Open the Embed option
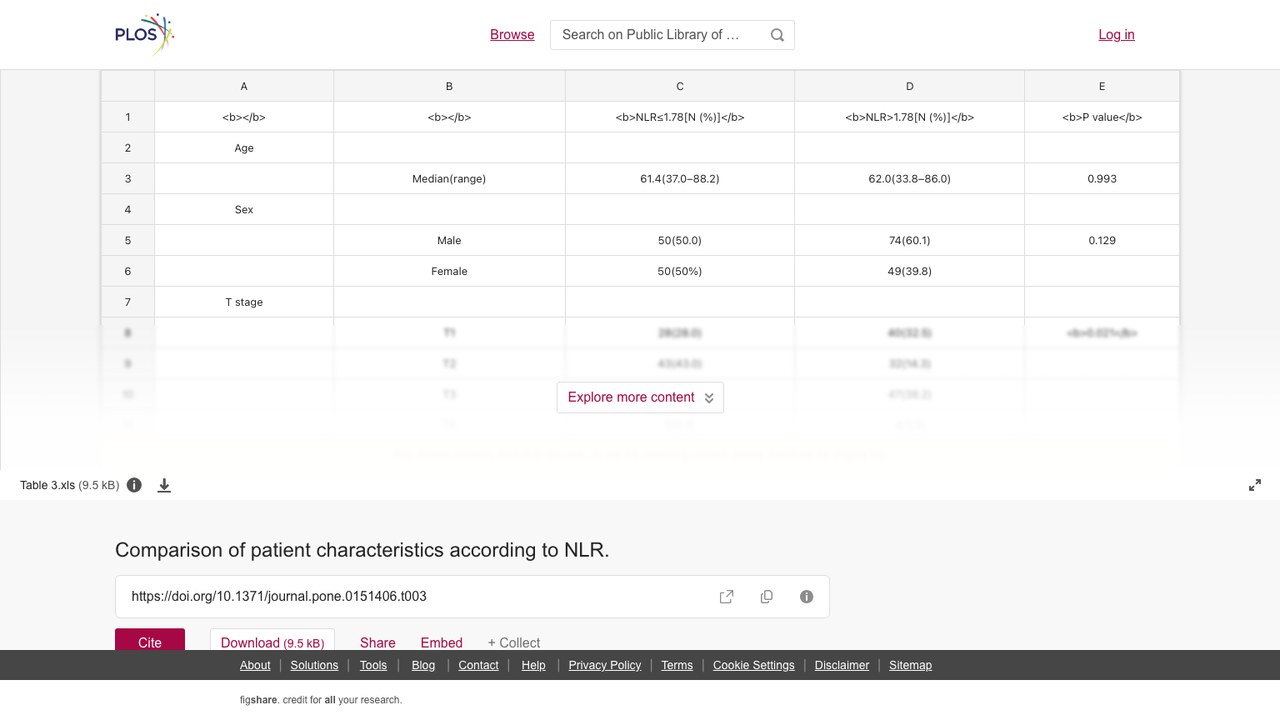This screenshot has height=720, width=1280. click(441, 643)
